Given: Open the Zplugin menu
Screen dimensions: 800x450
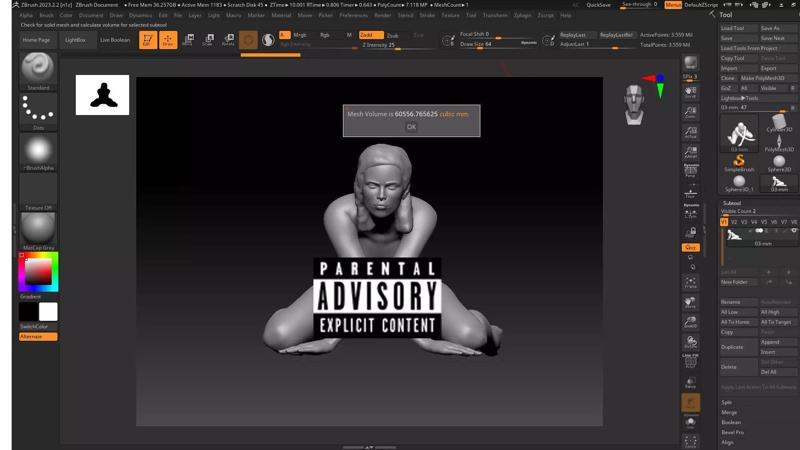Looking at the screenshot, I should 523,16.
